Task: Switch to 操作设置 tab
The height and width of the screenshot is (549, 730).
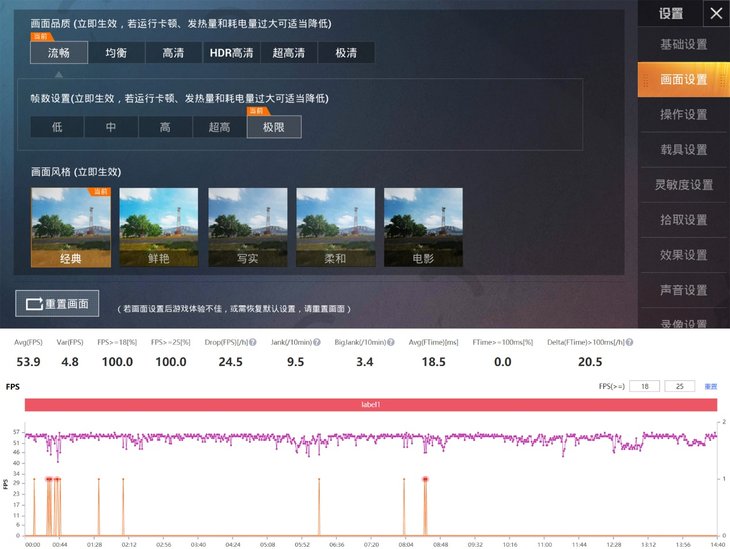Action: [683, 115]
